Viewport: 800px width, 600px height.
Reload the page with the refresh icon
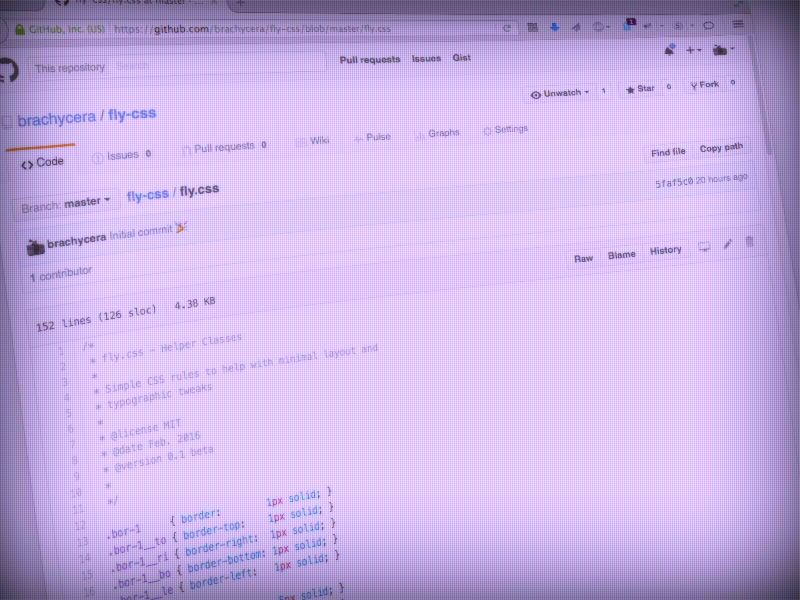[x=507, y=28]
